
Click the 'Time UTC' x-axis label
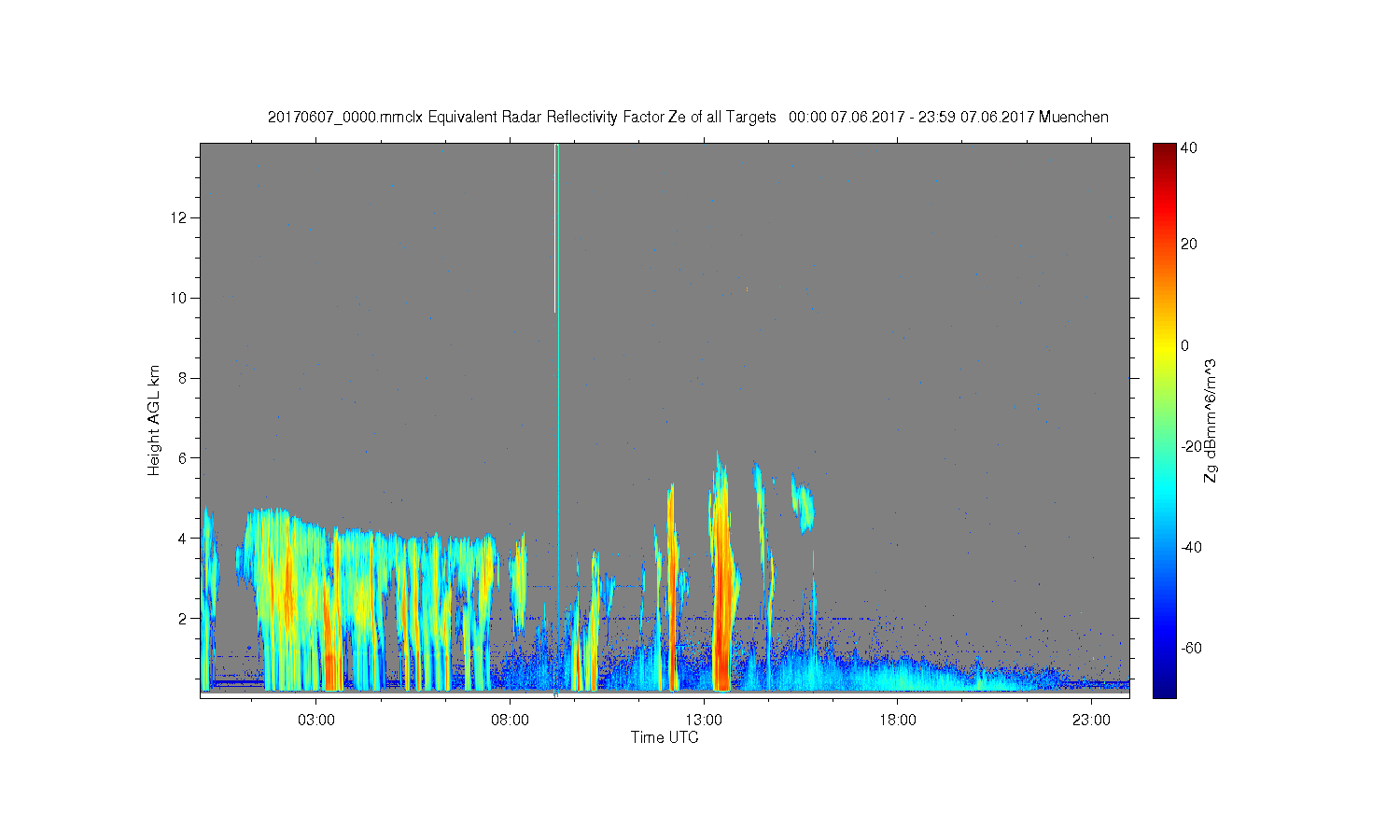665,737
